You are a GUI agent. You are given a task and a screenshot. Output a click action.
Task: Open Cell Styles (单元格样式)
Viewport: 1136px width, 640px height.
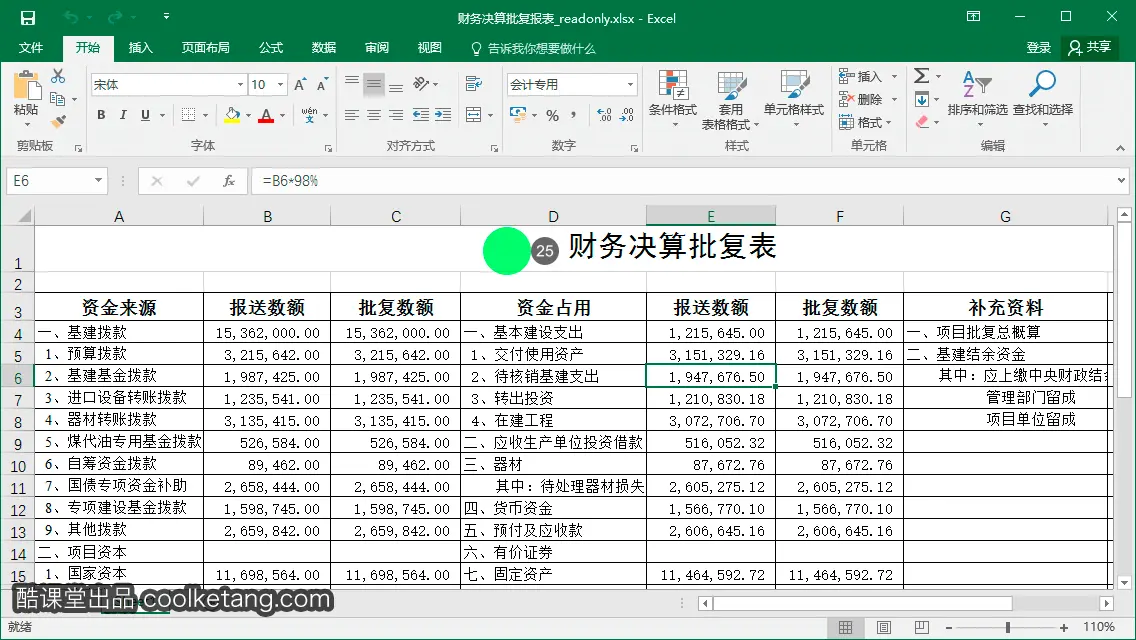pos(794,99)
